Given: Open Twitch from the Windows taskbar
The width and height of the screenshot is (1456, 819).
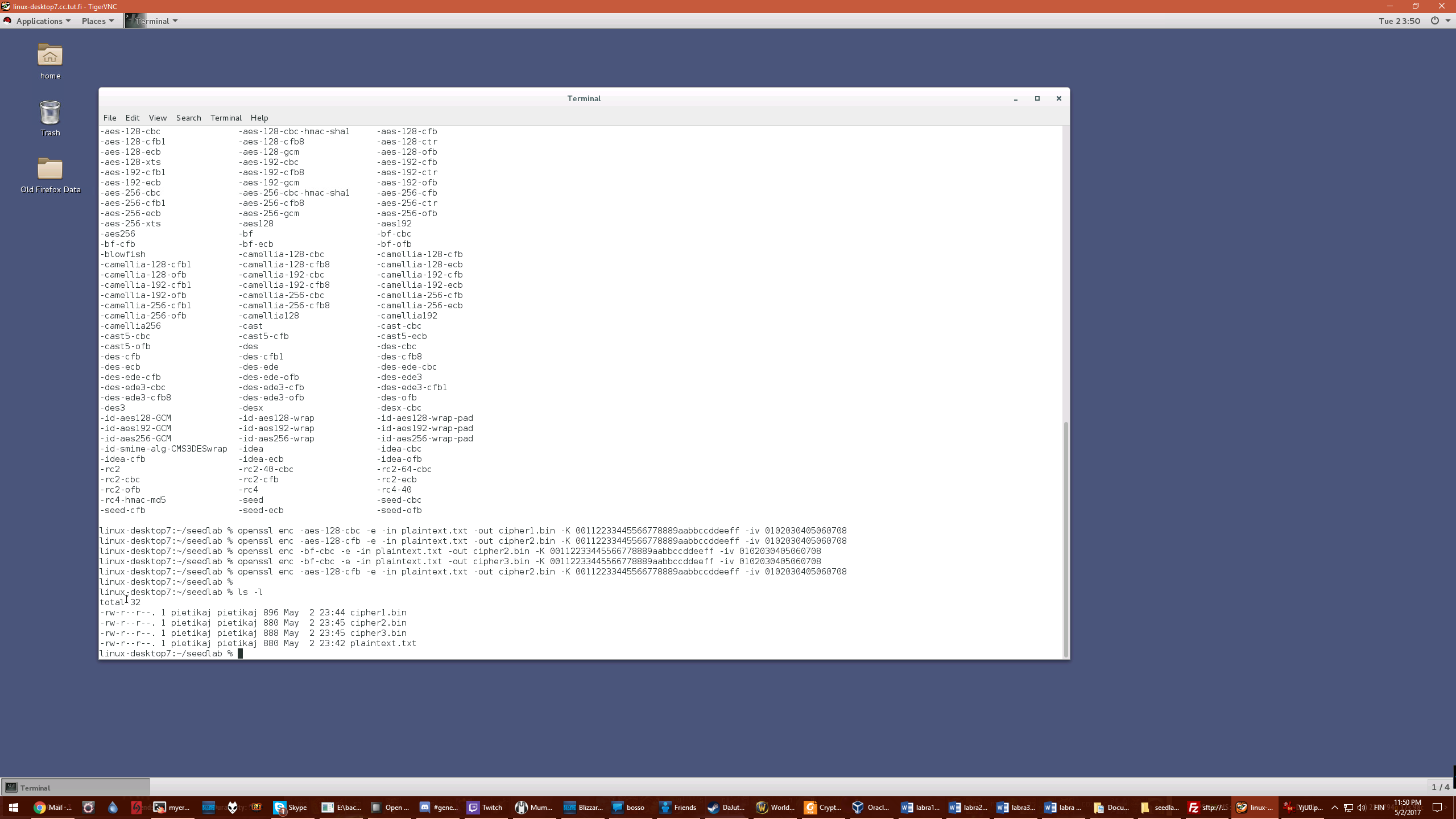Looking at the screenshot, I should pyautogui.click(x=485, y=807).
